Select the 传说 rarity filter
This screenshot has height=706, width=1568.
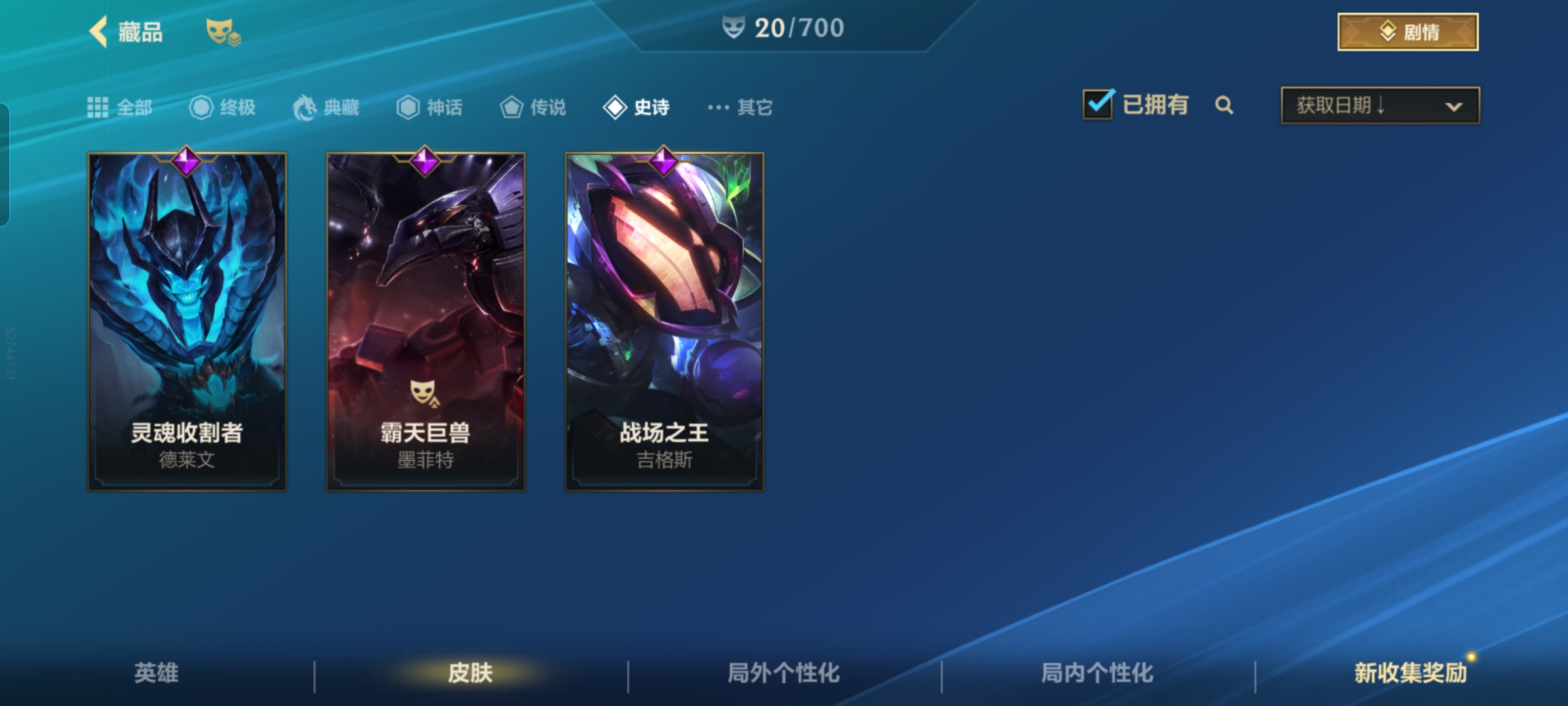[x=533, y=107]
